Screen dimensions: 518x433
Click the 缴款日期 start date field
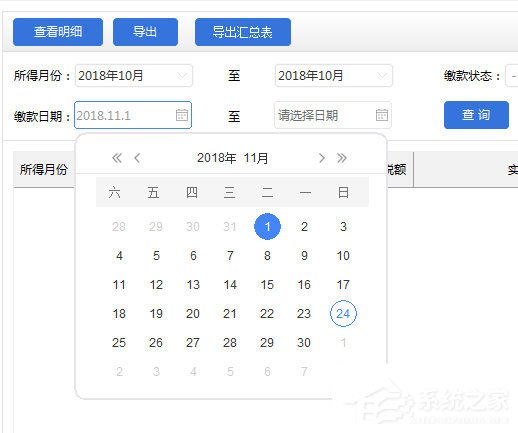click(133, 115)
